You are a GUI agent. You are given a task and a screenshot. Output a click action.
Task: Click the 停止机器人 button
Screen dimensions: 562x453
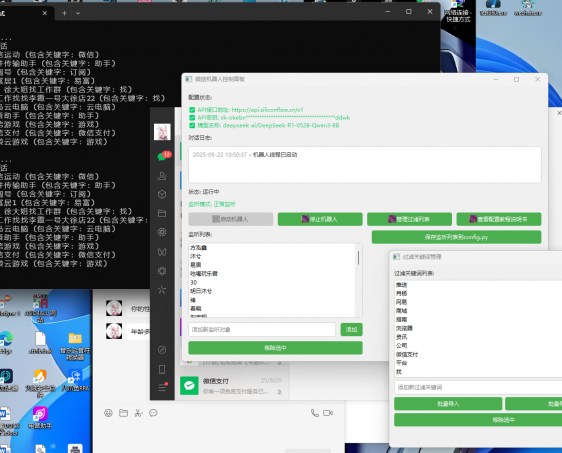click(320, 219)
